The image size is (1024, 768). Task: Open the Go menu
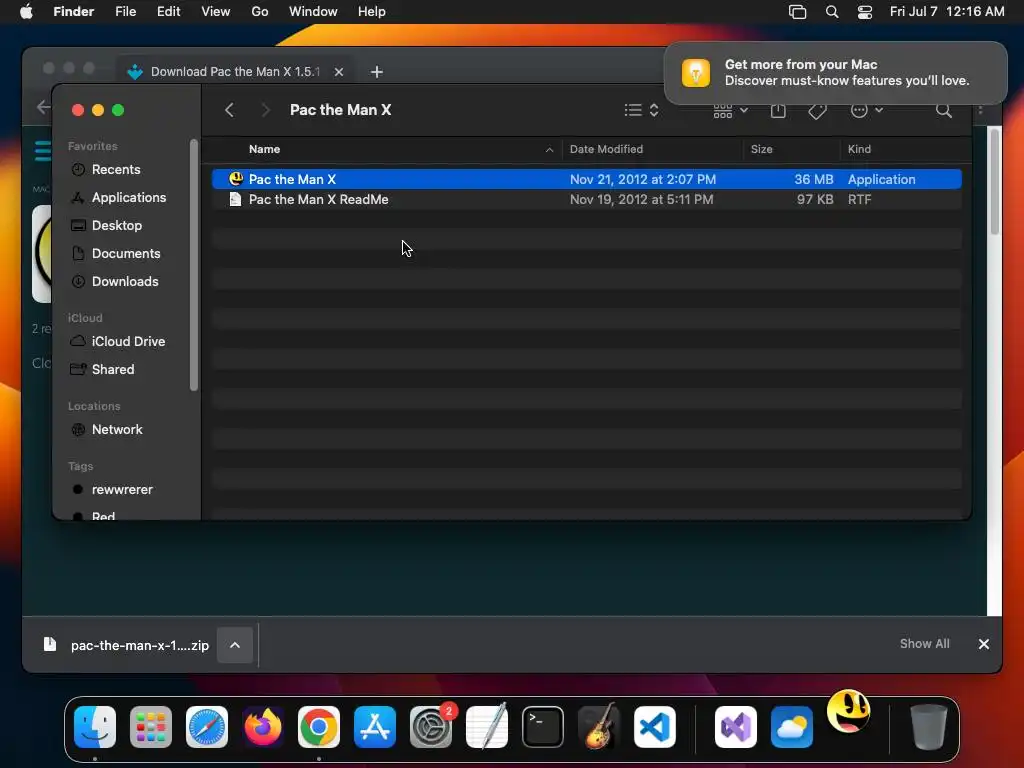tap(260, 12)
